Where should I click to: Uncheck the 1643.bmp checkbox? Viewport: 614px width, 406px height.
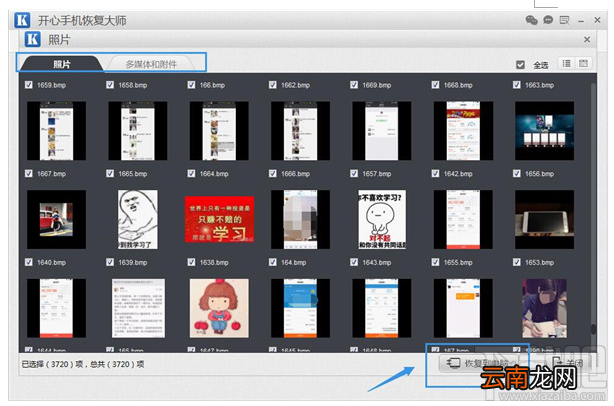[354, 262]
